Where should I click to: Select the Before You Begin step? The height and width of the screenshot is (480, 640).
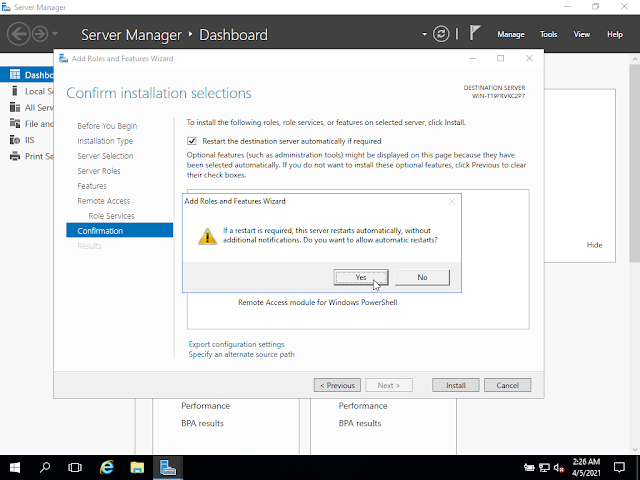tap(107, 126)
